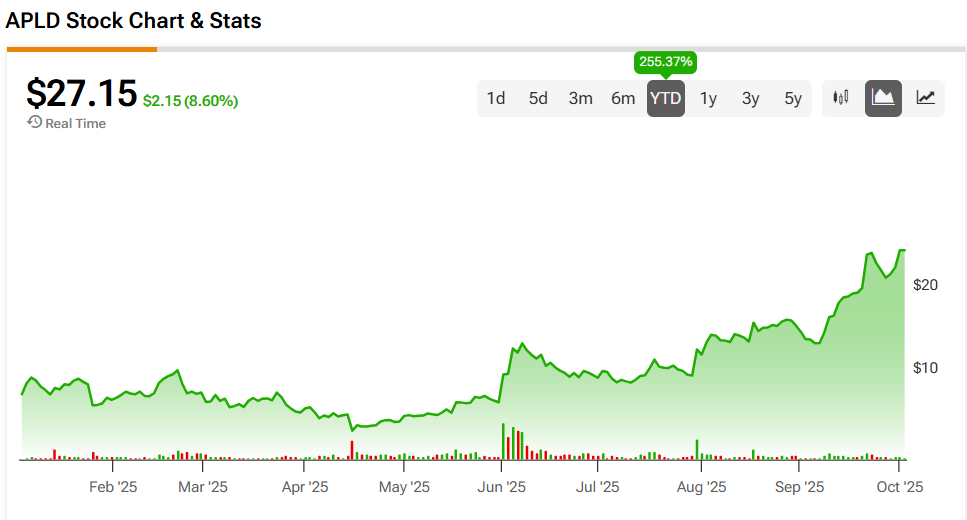Switch to 3y time range
Viewport: 967px width, 520px height.
tap(751, 98)
